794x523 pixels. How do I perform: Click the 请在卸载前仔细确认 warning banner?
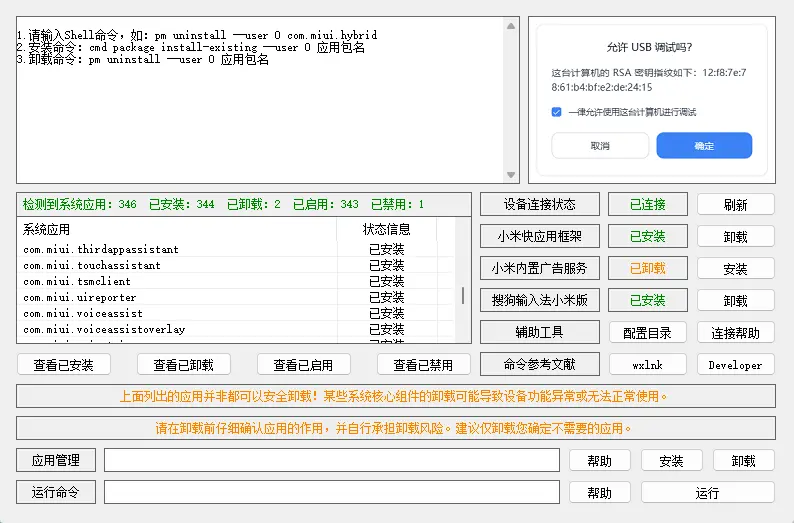(x=395, y=428)
